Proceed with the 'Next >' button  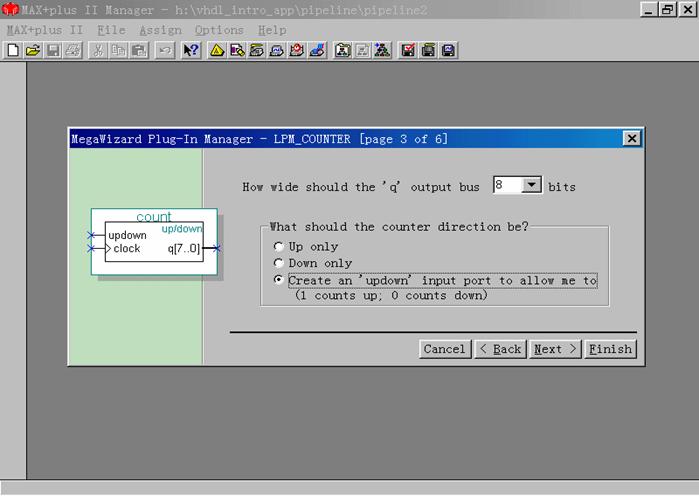tap(555, 349)
